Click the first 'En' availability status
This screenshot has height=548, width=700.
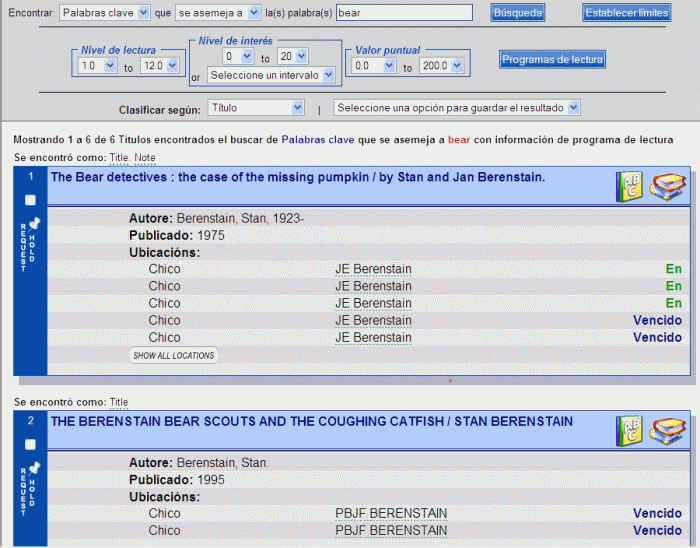pos(674,269)
